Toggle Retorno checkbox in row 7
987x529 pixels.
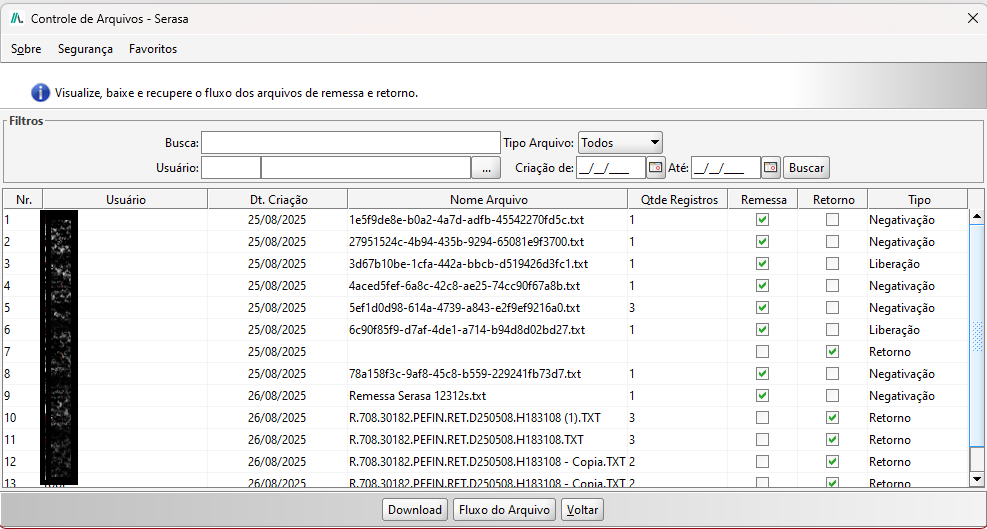832,351
